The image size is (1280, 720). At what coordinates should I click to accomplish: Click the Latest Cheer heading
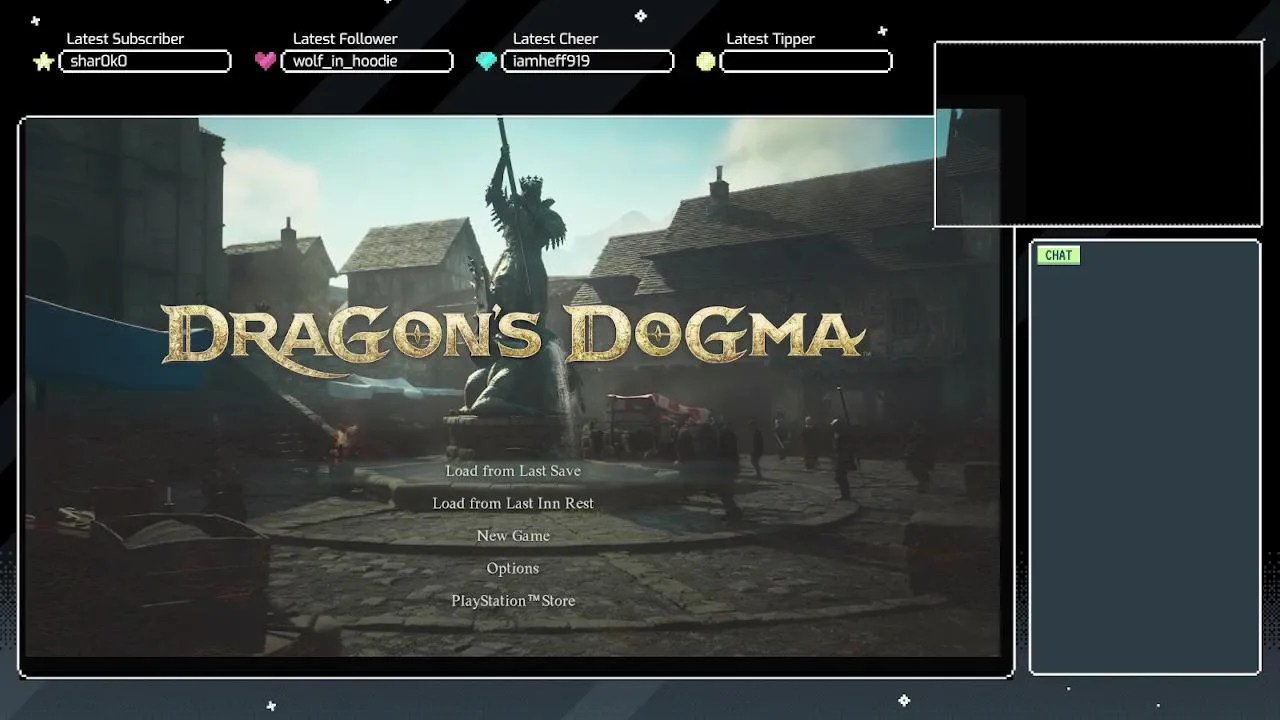pyautogui.click(x=555, y=39)
